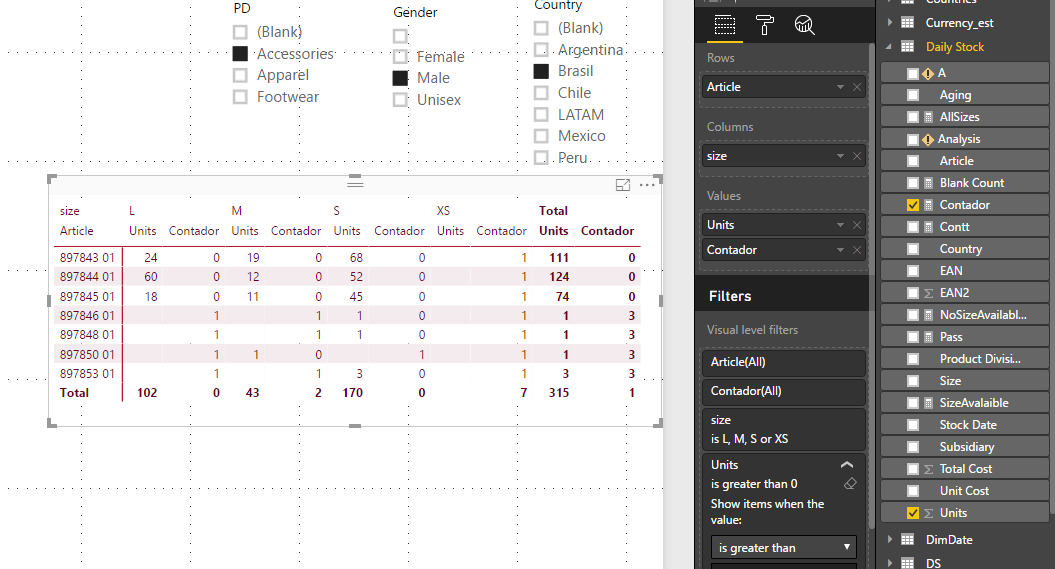Uncheck the Units field checkbox
1055x569 pixels.
pyautogui.click(x=913, y=513)
